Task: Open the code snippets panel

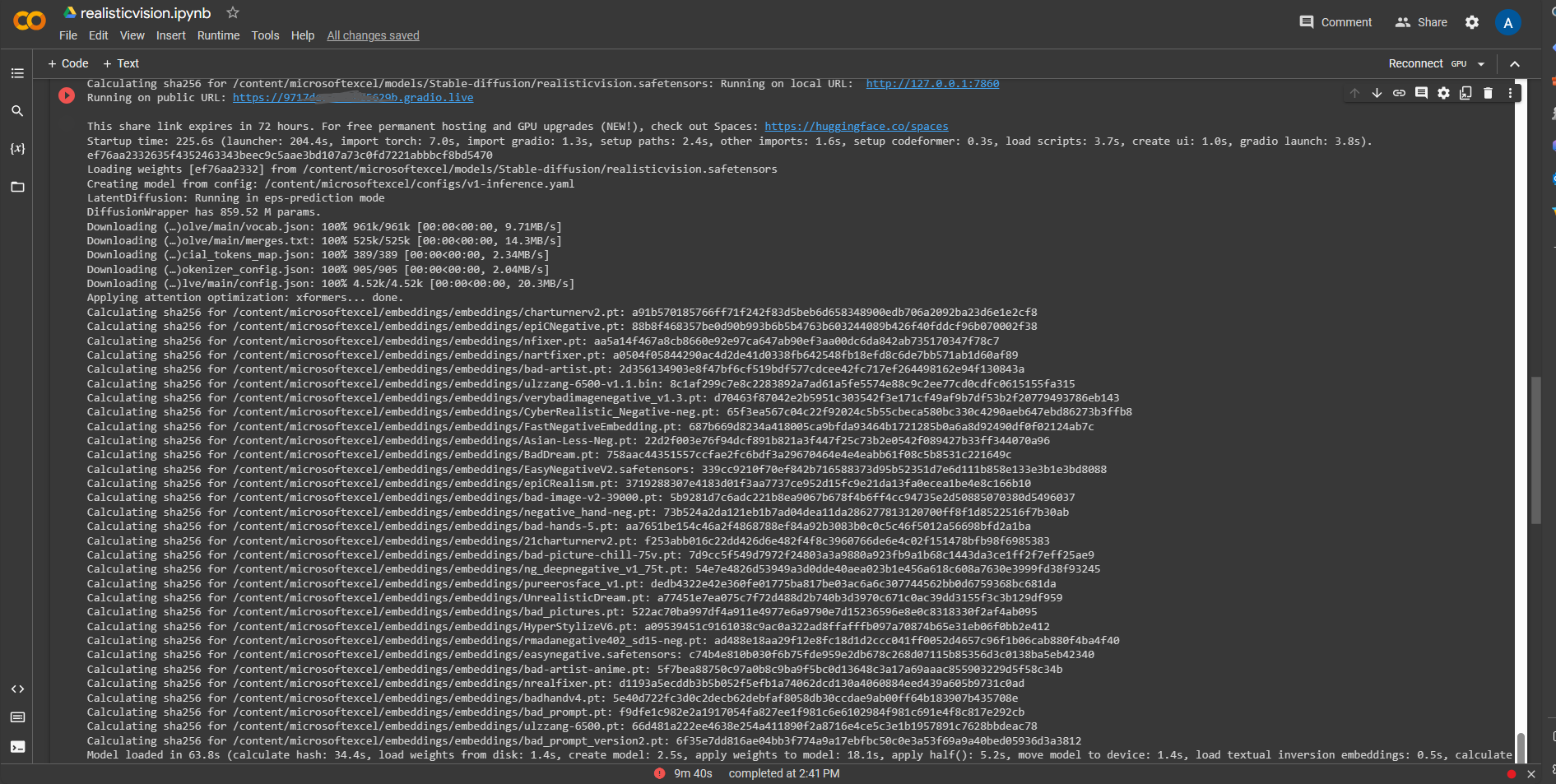Action: (17, 689)
